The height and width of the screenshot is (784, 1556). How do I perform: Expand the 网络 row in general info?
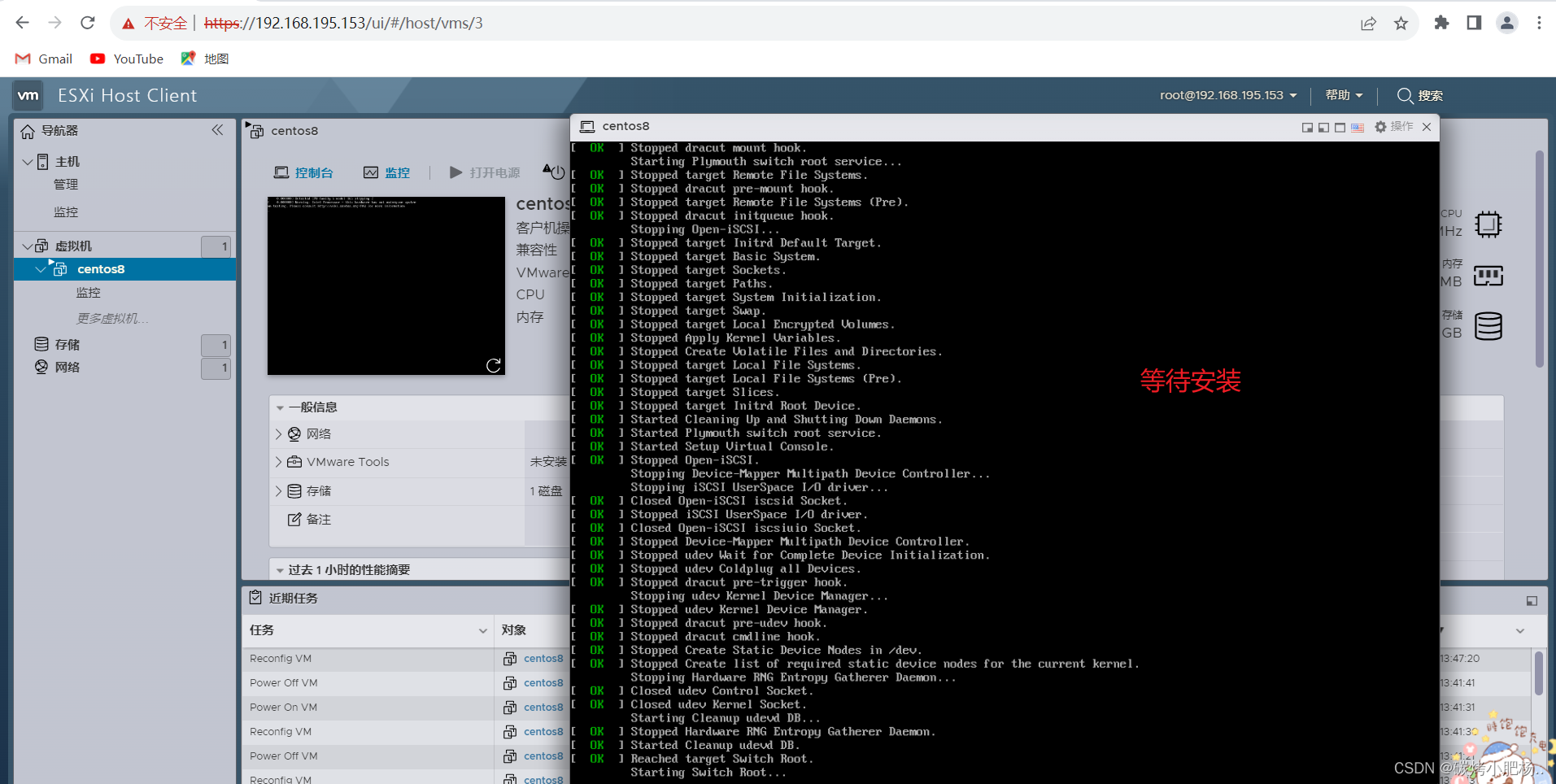[278, 434]
